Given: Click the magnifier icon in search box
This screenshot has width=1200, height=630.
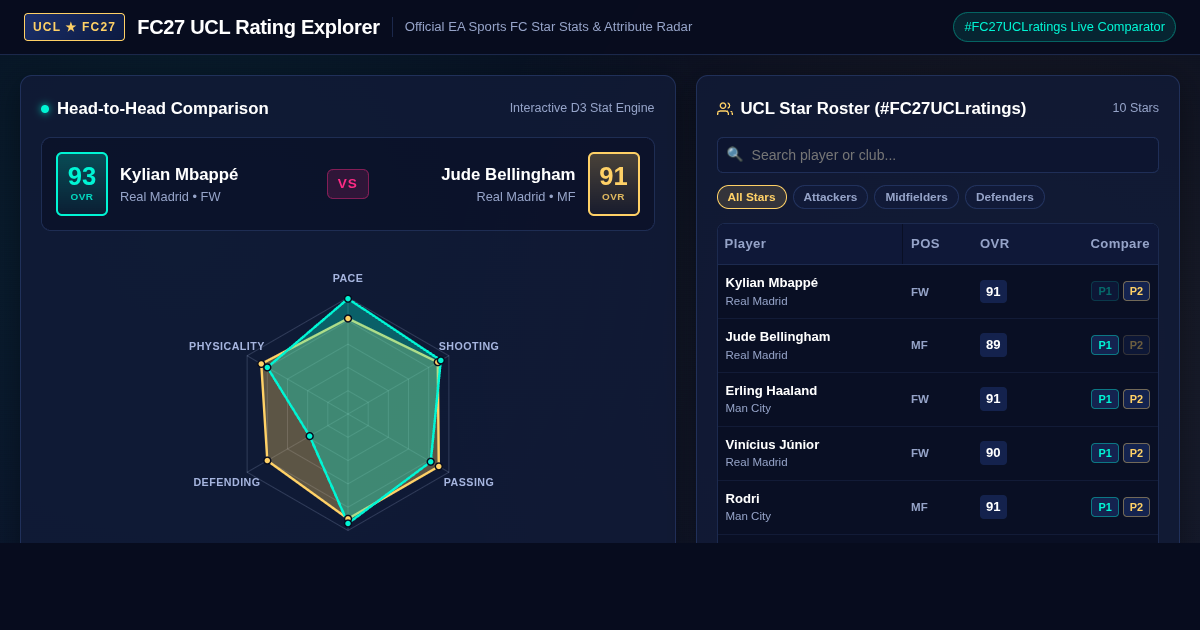Looking at the screenshot, I should (x=735, y=154).
